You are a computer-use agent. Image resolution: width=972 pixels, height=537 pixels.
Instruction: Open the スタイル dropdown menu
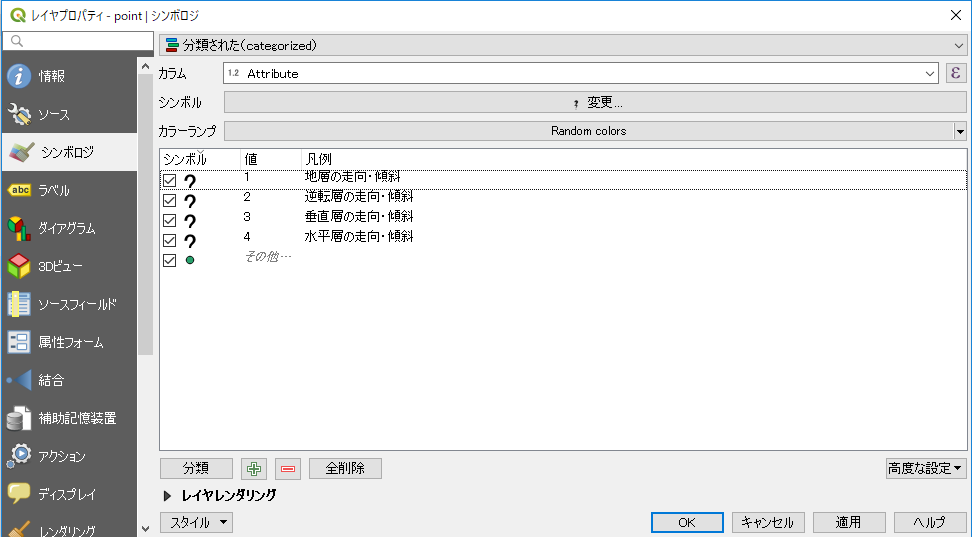(197, 523)
